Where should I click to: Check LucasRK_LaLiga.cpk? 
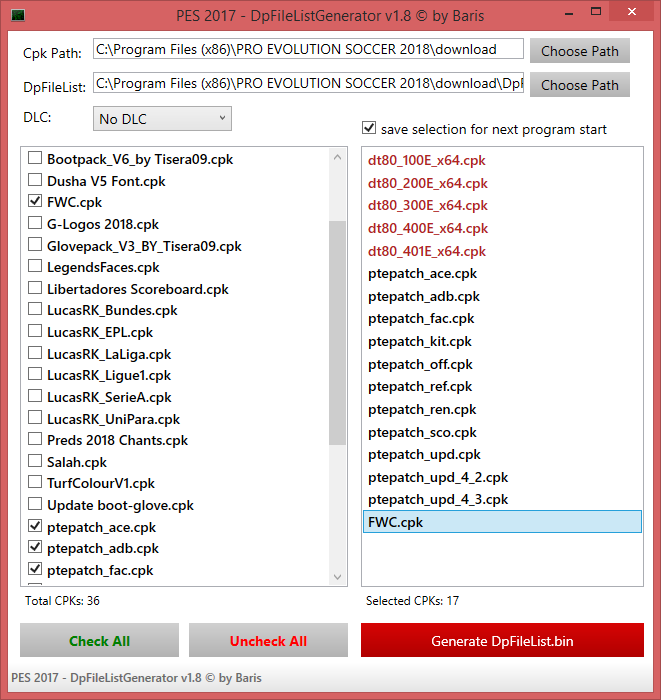pyautogui.click(x=35, y=353)
